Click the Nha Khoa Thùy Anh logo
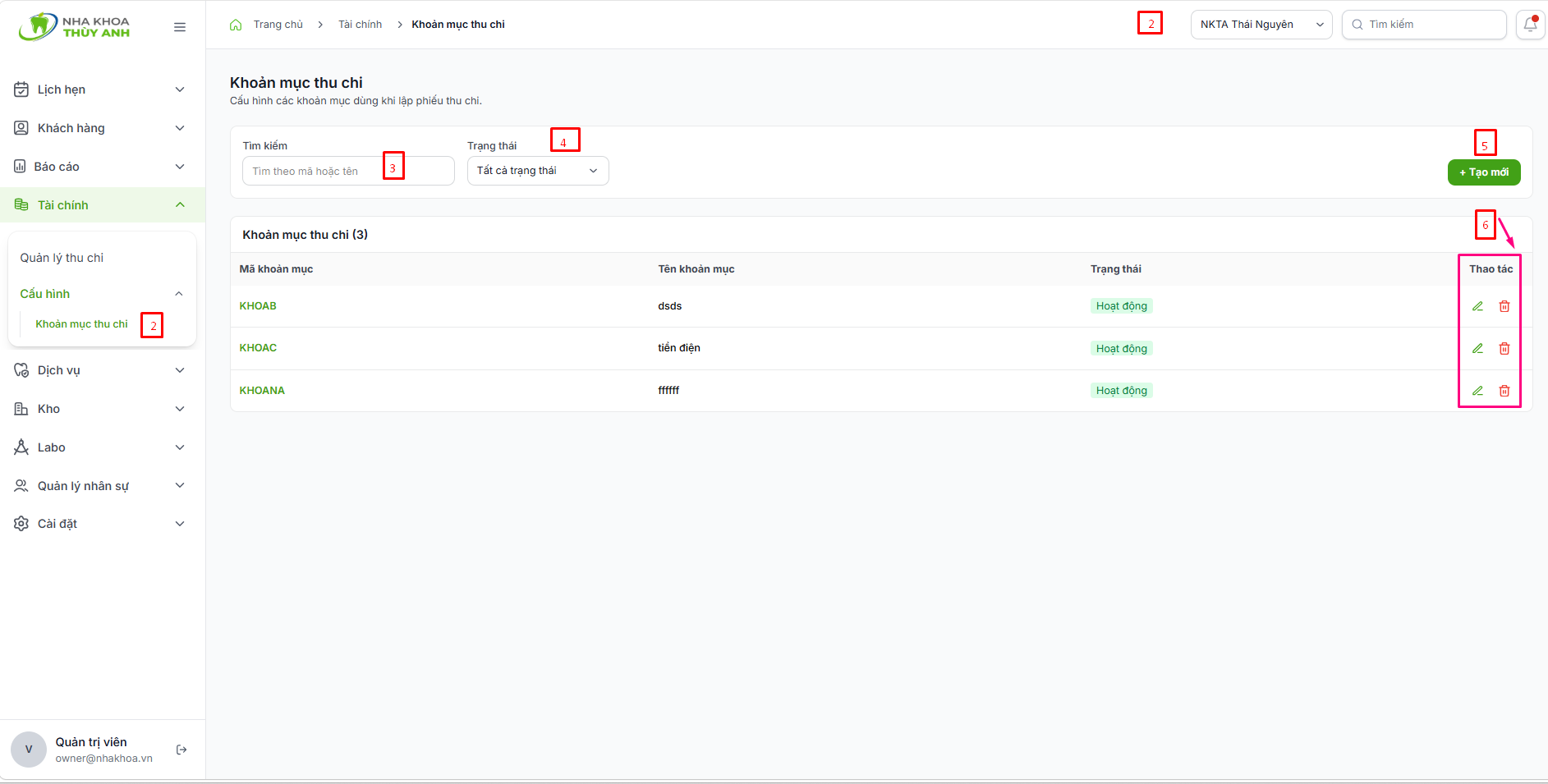Viewport: 1548px width, 784px height. pyautogui.click(x=74, y=27)
